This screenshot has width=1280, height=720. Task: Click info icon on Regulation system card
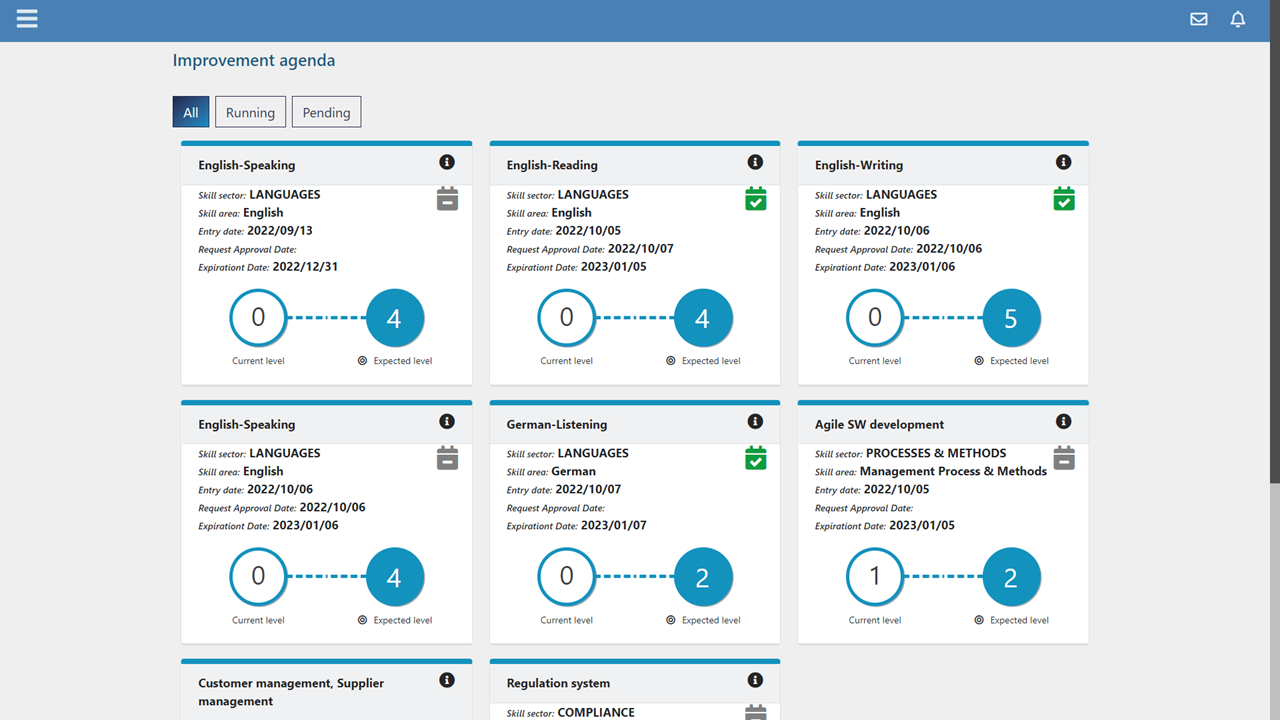pyautogui.click(x=755, y=680)
